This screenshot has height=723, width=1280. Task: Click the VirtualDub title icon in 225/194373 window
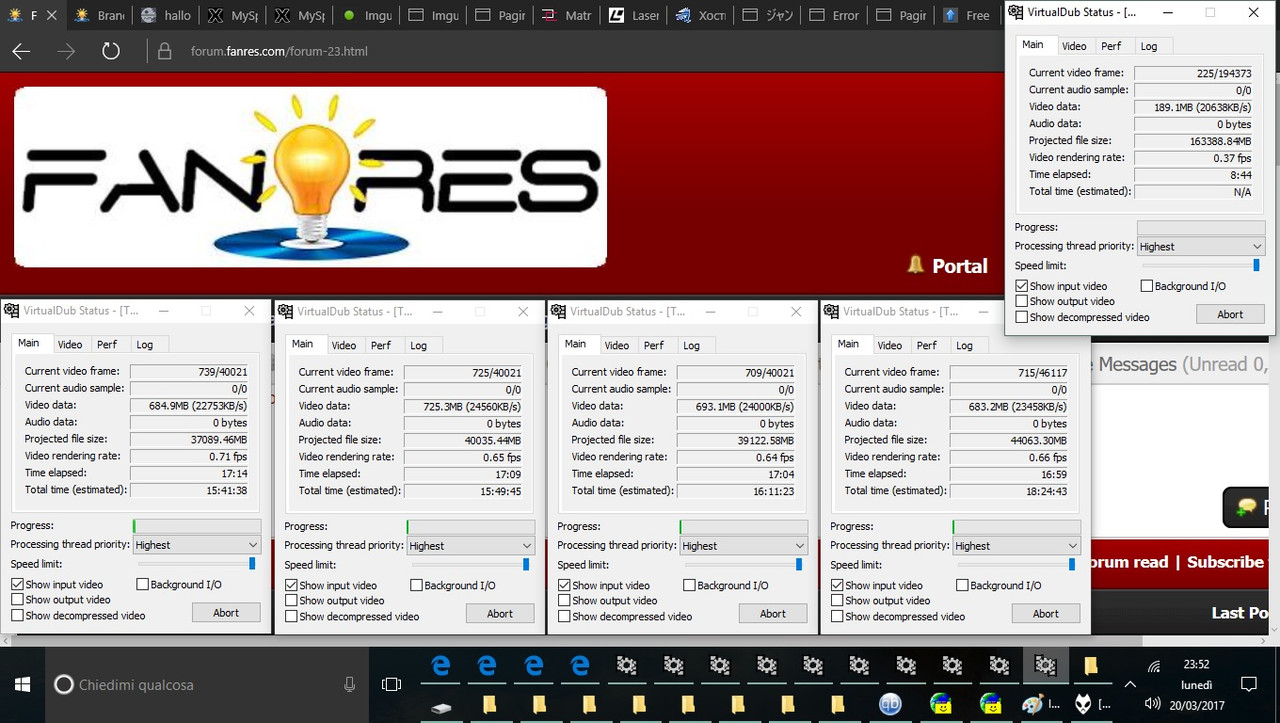[x=1016, y=12]
